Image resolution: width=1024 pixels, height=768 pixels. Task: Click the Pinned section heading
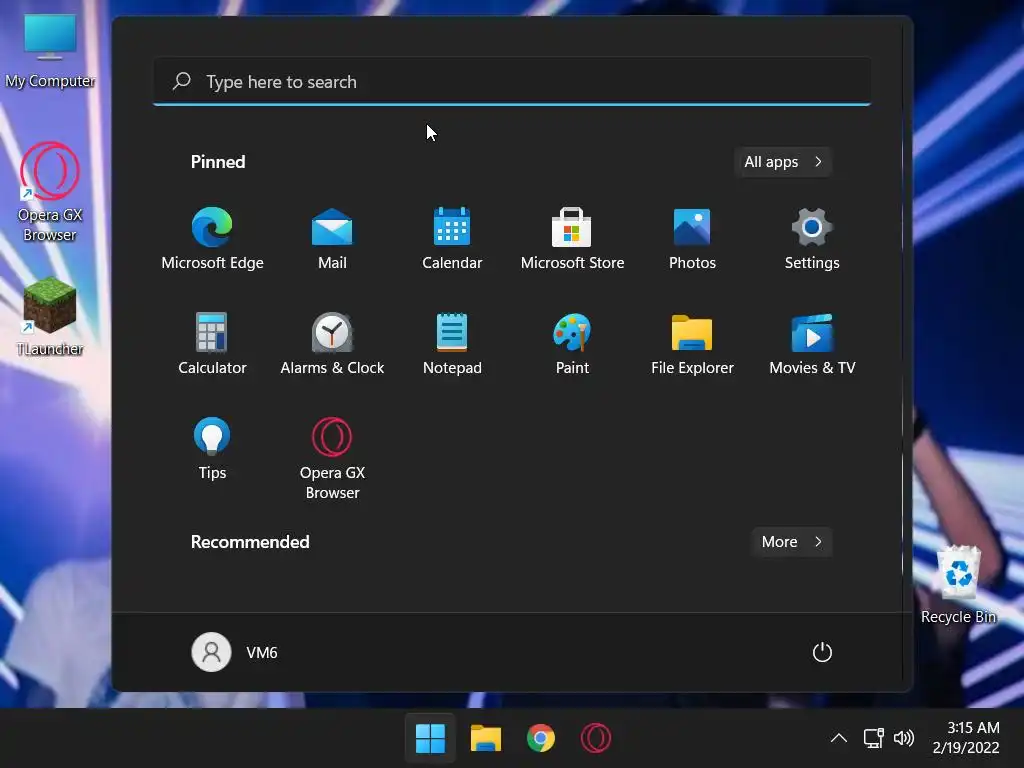click(x=218, y=161)
